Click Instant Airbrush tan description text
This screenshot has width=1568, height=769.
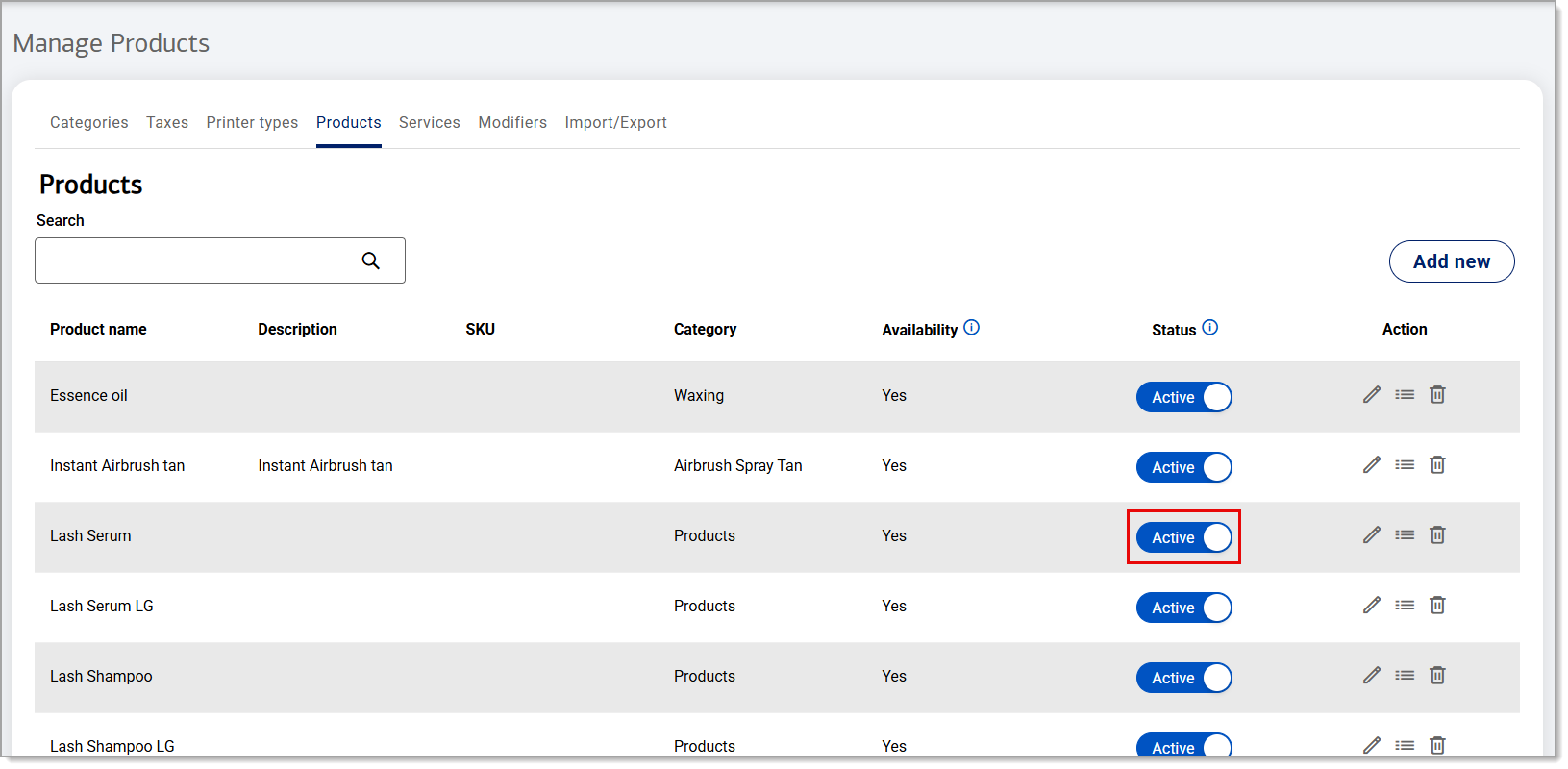tap(325, 465)
